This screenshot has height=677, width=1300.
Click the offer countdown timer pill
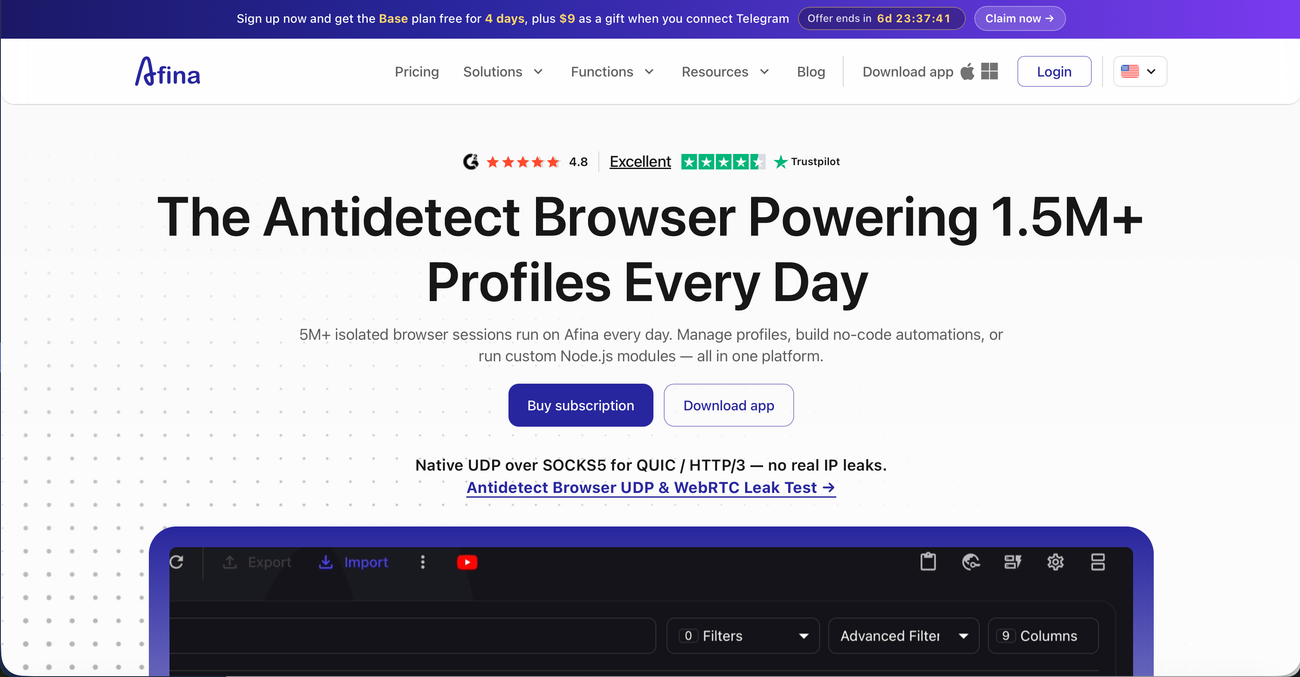coord(881,18)
